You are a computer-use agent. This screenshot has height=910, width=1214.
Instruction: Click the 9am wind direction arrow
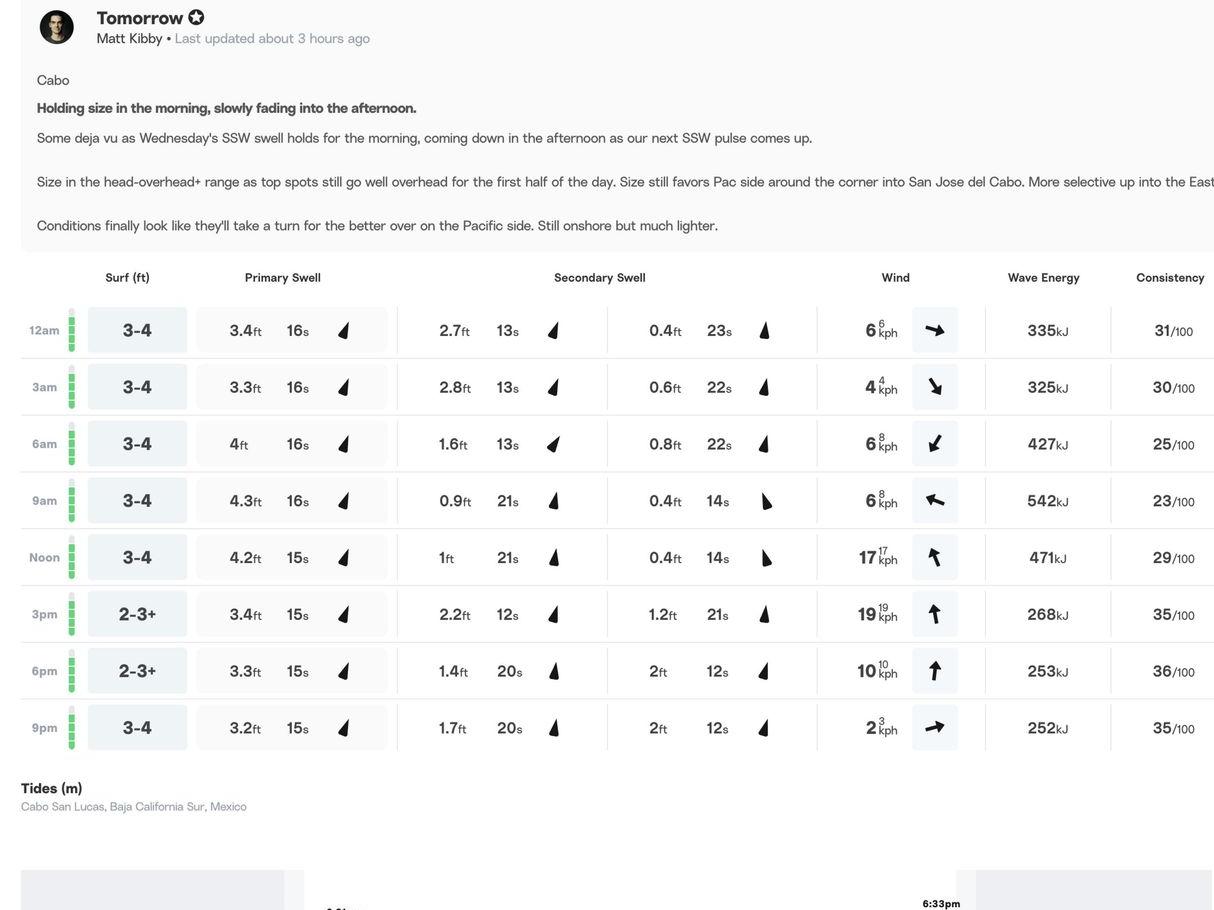point(935,500)
